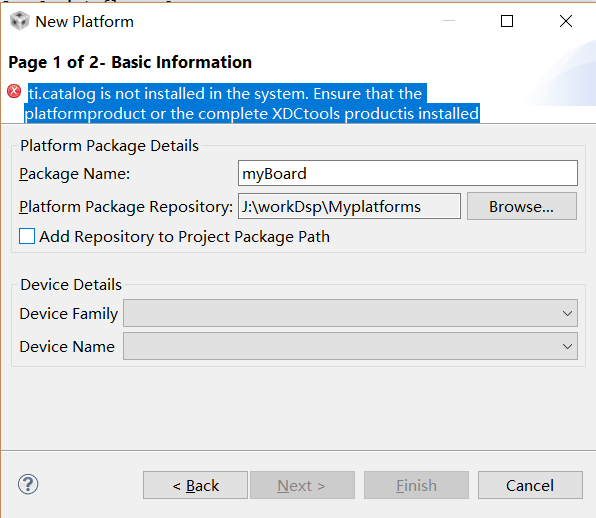Open the Device Family dropdown
Image resolution: width=596 pixels, height=518 pixels.
click(350, 313)
